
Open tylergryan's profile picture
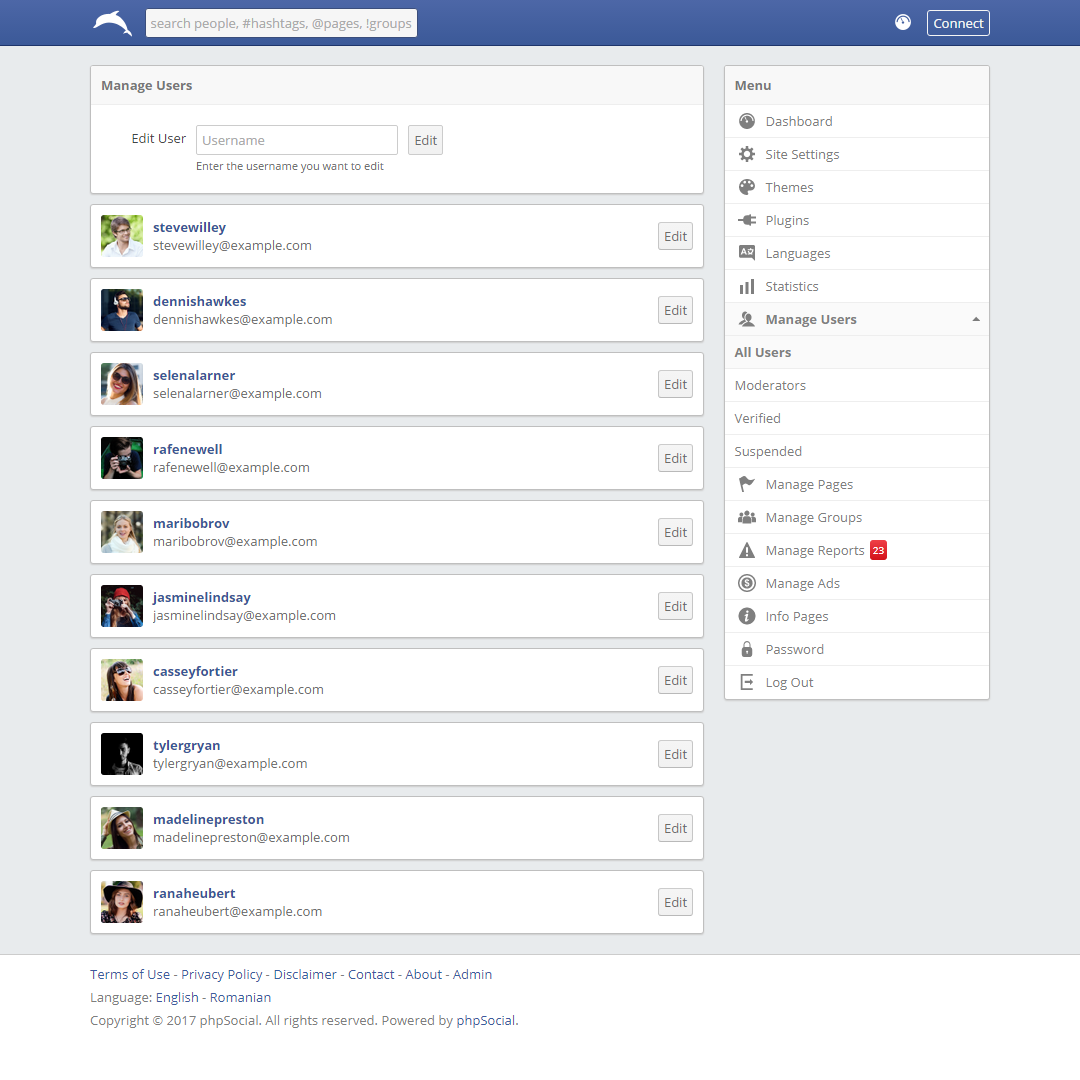[x=121, y=754]
